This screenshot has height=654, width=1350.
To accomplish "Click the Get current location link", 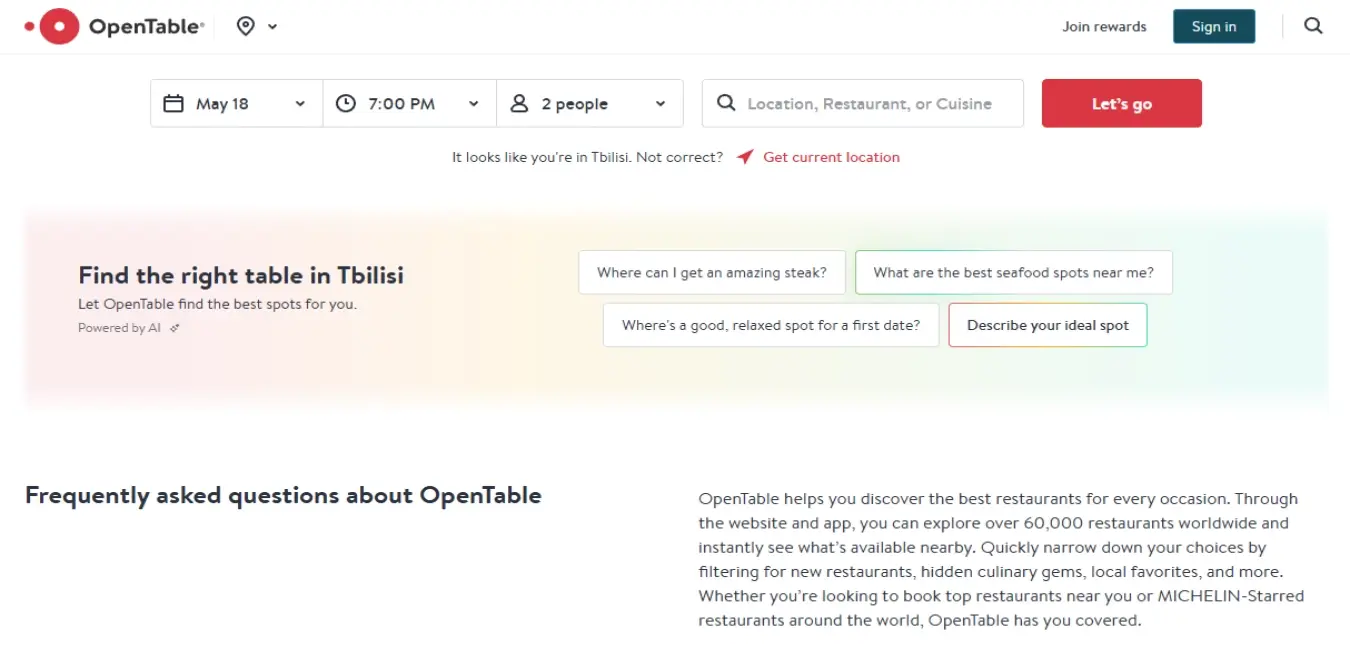I will click(x=831, y=157).
